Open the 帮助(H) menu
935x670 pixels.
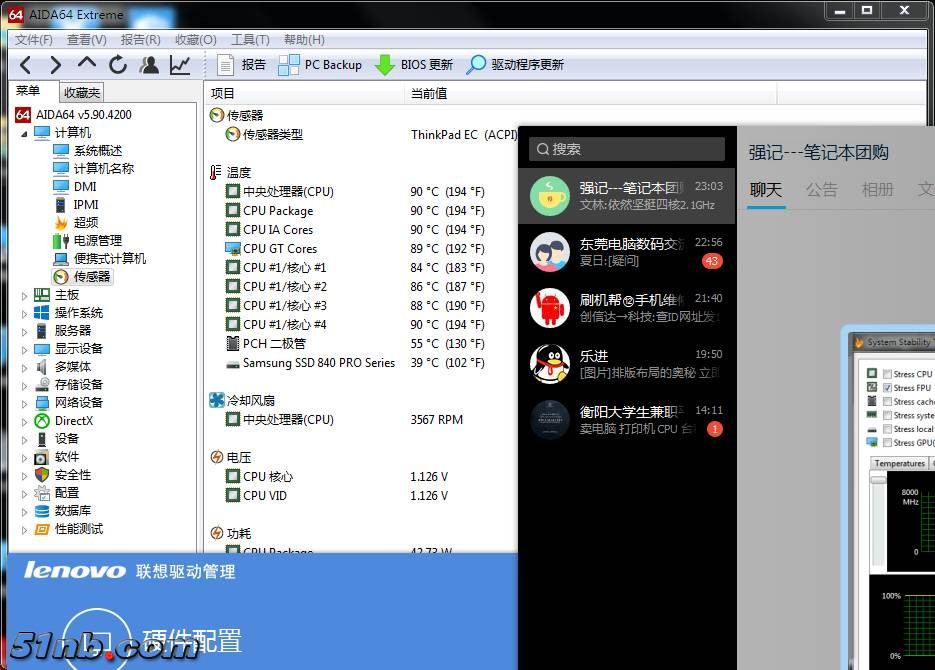tap(304, 39)
